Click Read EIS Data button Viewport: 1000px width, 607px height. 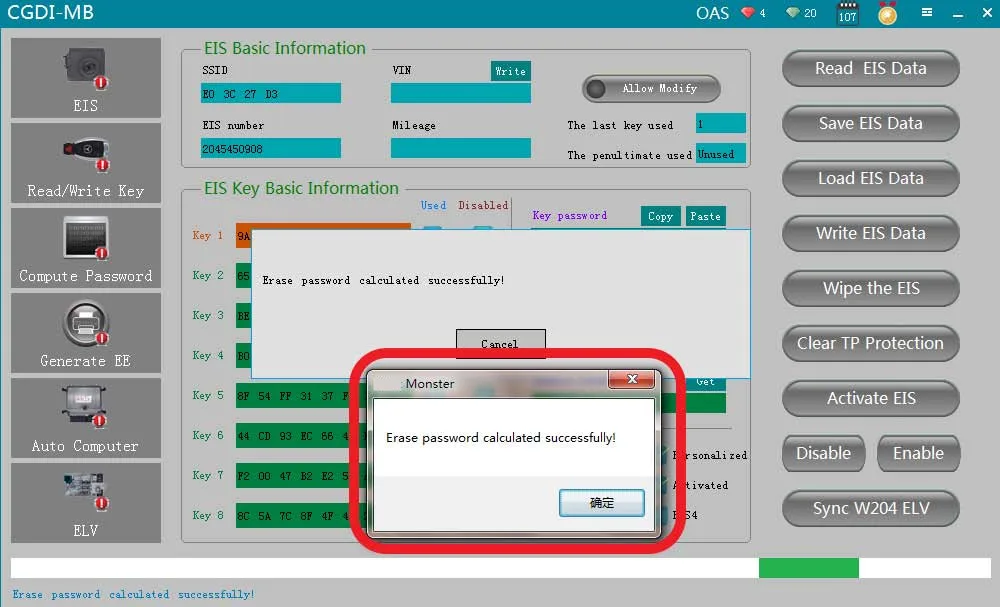tap(871, 68)
